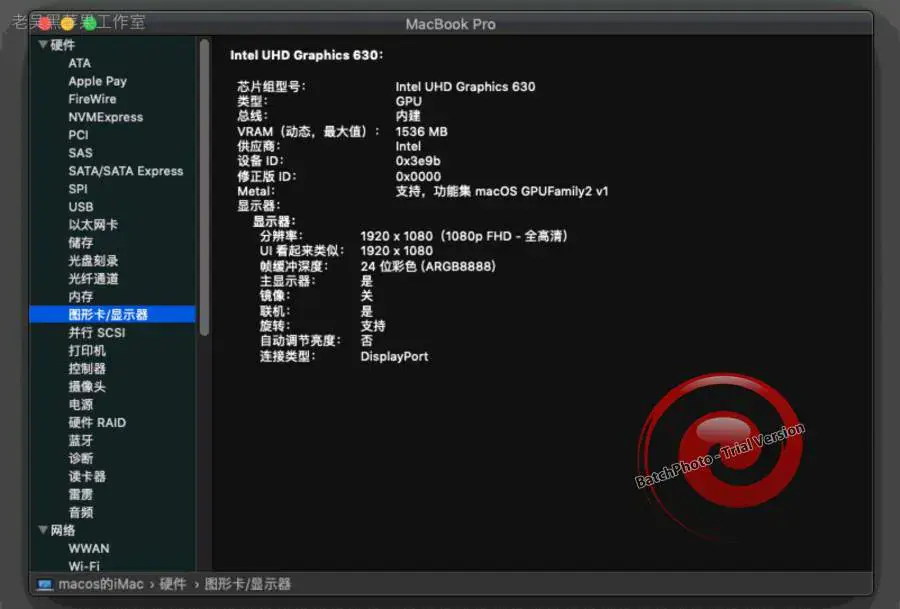Click the 类型 value GPU
The width and height of the screenshot is (900, 609).
[409, 101]
